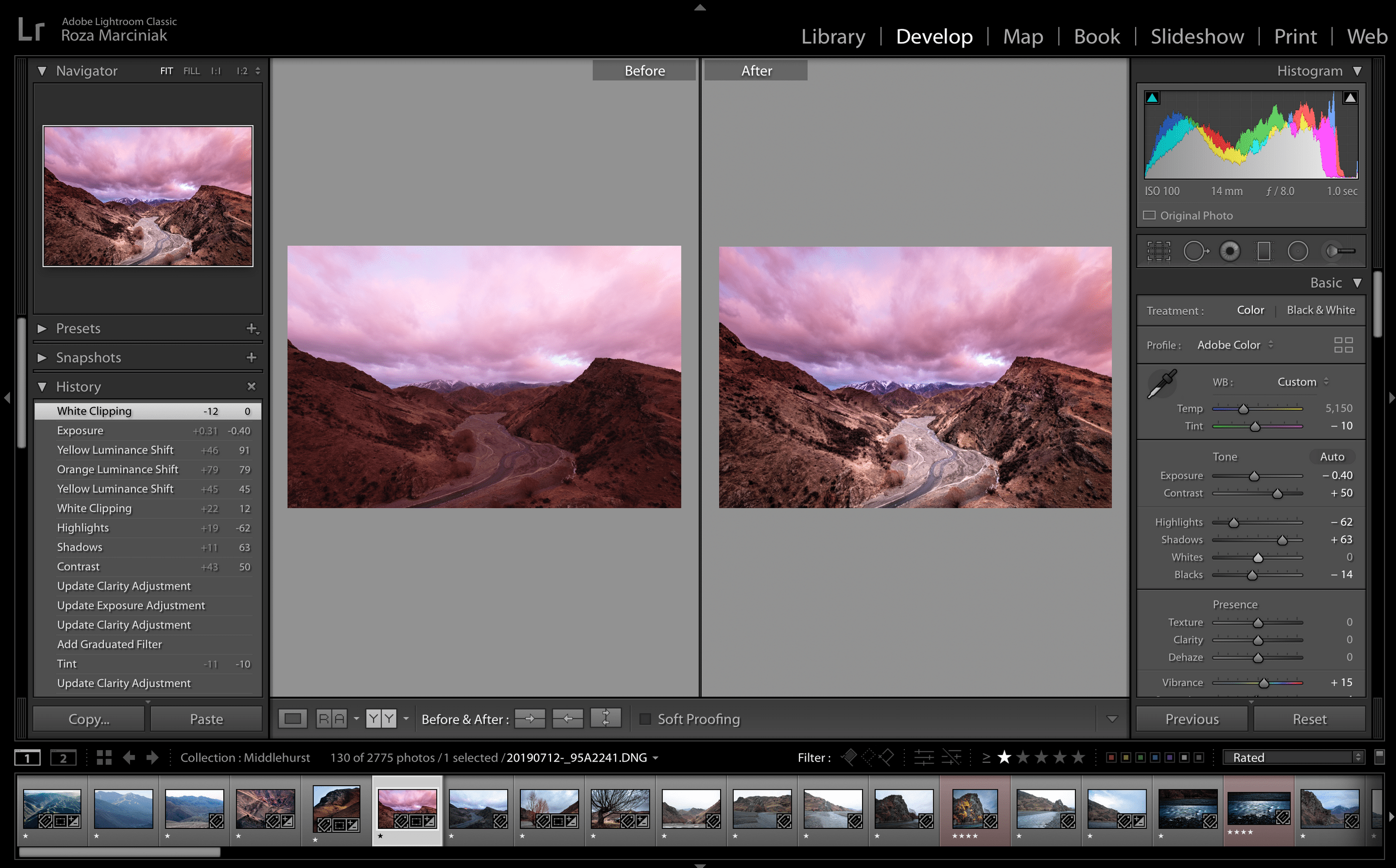Open the Spot Removal tool
This screenshot has height=868, width=1396.
[1196, 251]
